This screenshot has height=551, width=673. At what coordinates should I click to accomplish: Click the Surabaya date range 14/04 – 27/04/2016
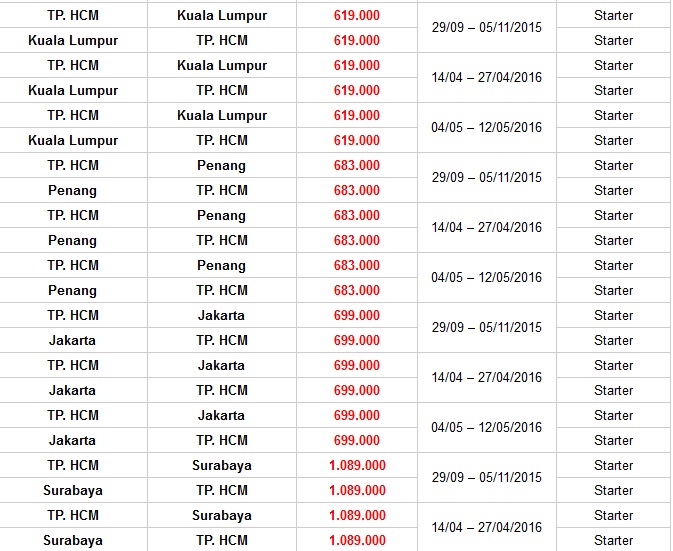[487, 527]
